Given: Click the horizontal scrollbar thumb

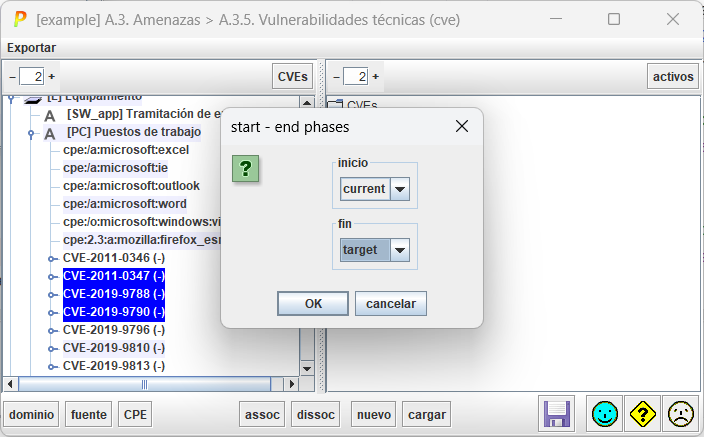Looking at the screenshot, I should coord(144,384).
